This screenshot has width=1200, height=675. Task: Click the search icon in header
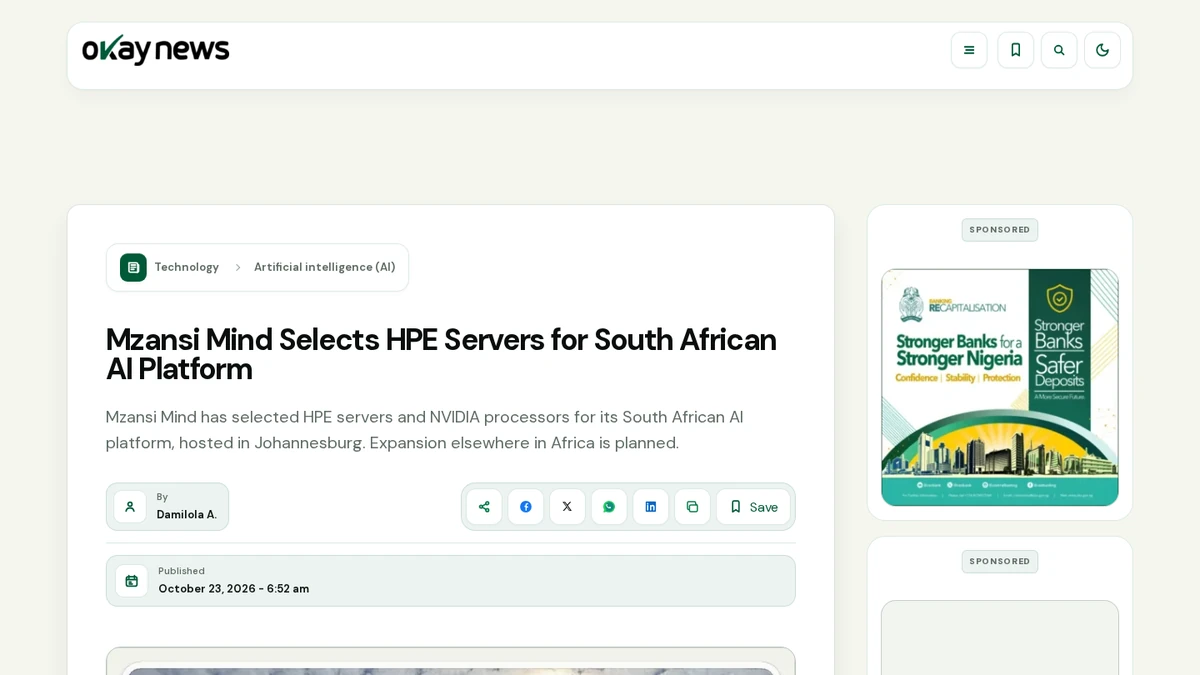(1059, 50)
